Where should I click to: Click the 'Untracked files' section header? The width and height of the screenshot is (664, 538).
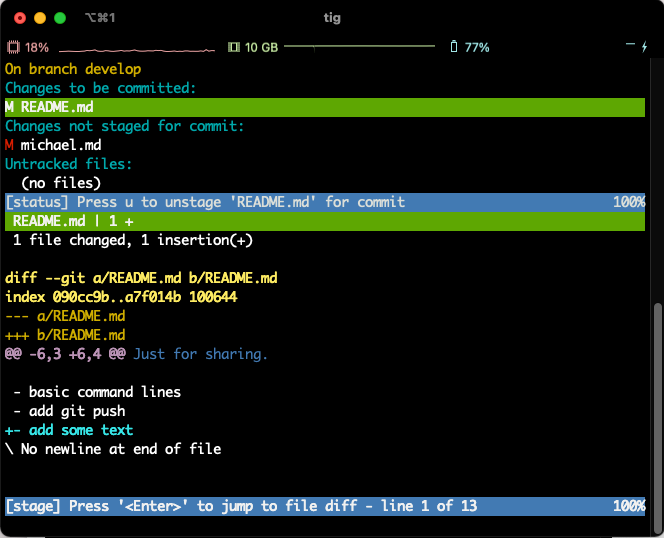tap(68, 164)
